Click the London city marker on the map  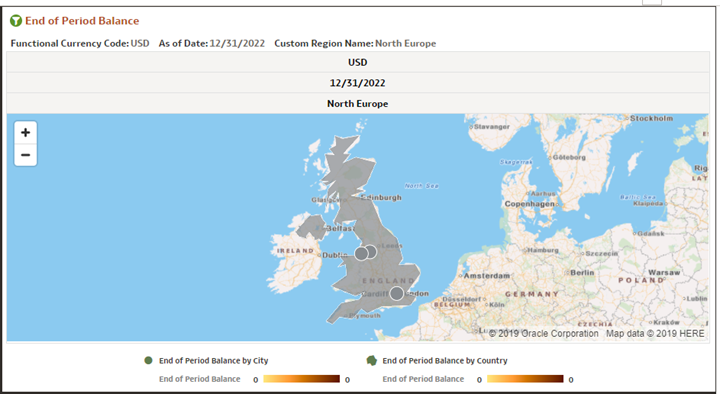click(x=397, y=293)
